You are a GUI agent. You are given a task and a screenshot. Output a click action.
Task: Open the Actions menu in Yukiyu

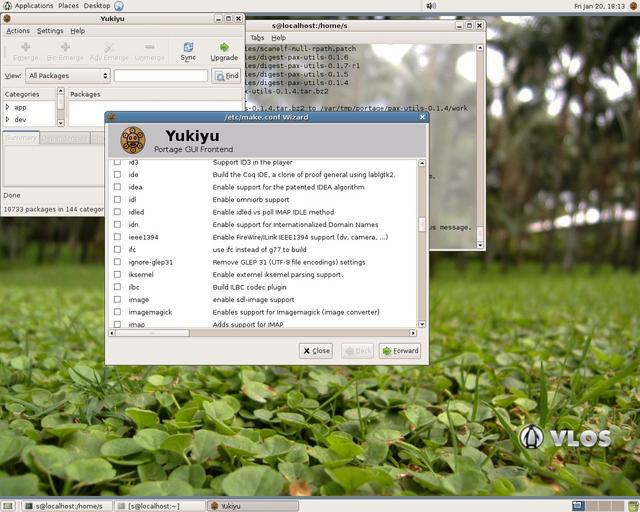pos(18,31)
